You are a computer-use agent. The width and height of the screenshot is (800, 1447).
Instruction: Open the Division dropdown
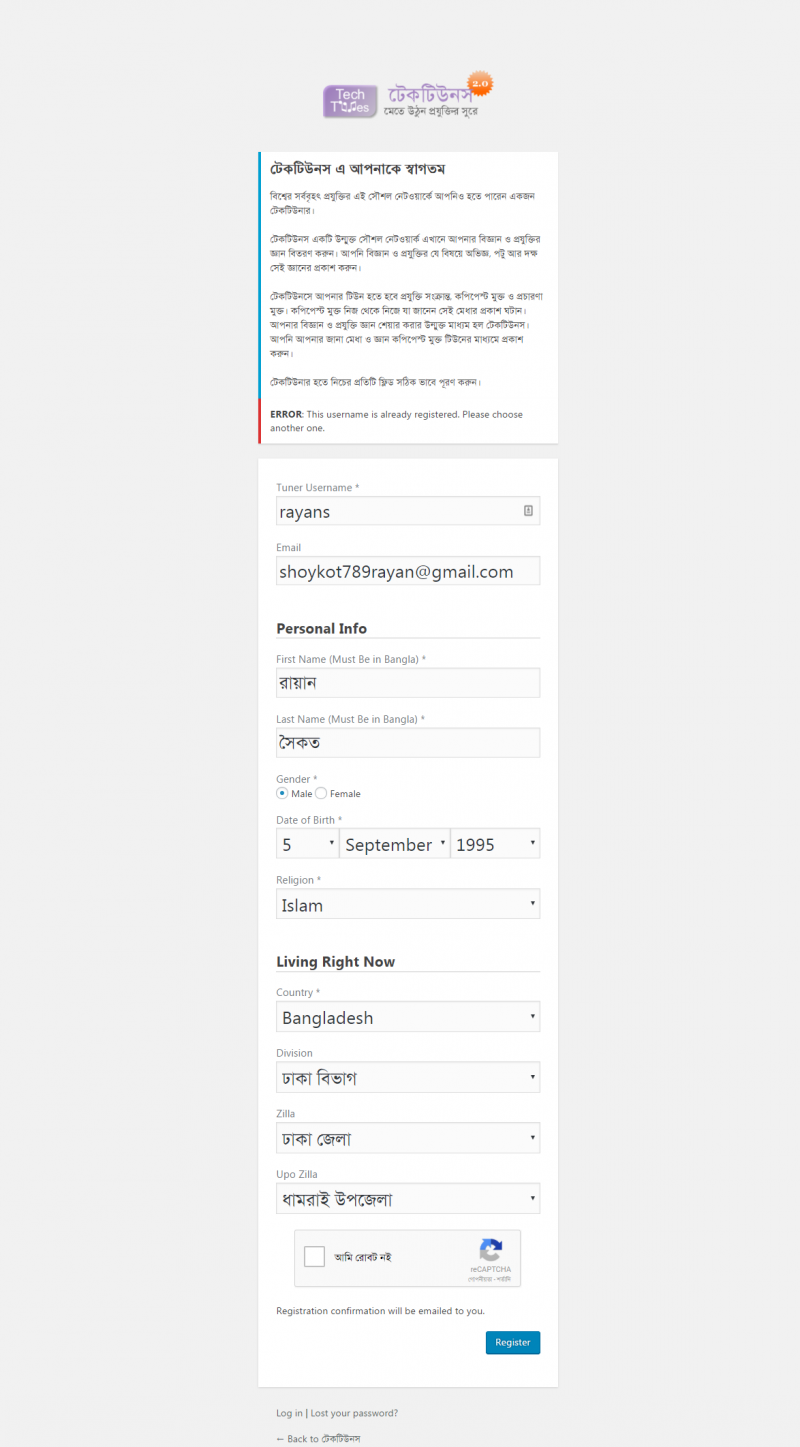(x=408, y=1078)
